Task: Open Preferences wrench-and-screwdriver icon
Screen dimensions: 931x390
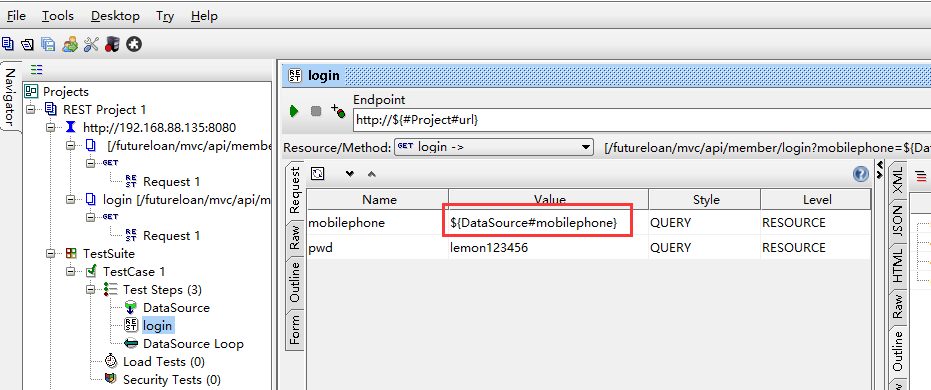Action: (x=91, y=44)
